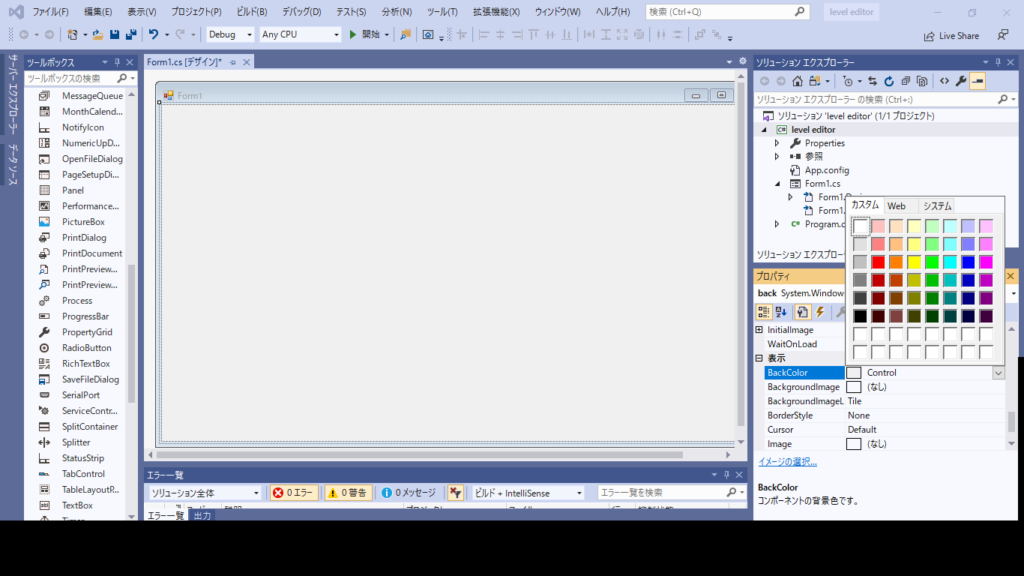Image resolution: width=1024 pixels, height=576 pixels.
Task: Select the PictureBox control in the toolbox
Action: 83,222
